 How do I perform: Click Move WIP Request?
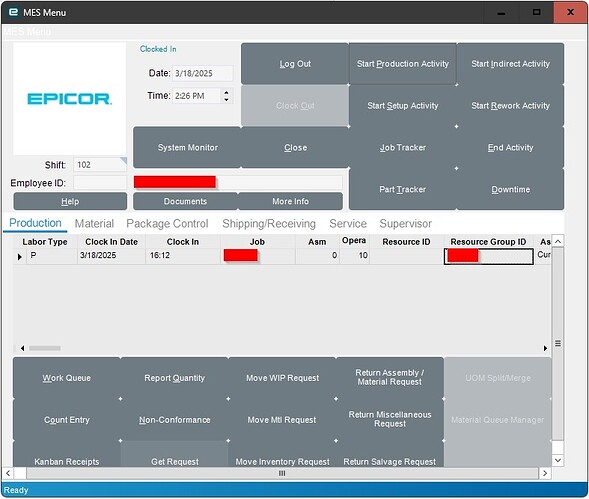[x=282, y=378]
